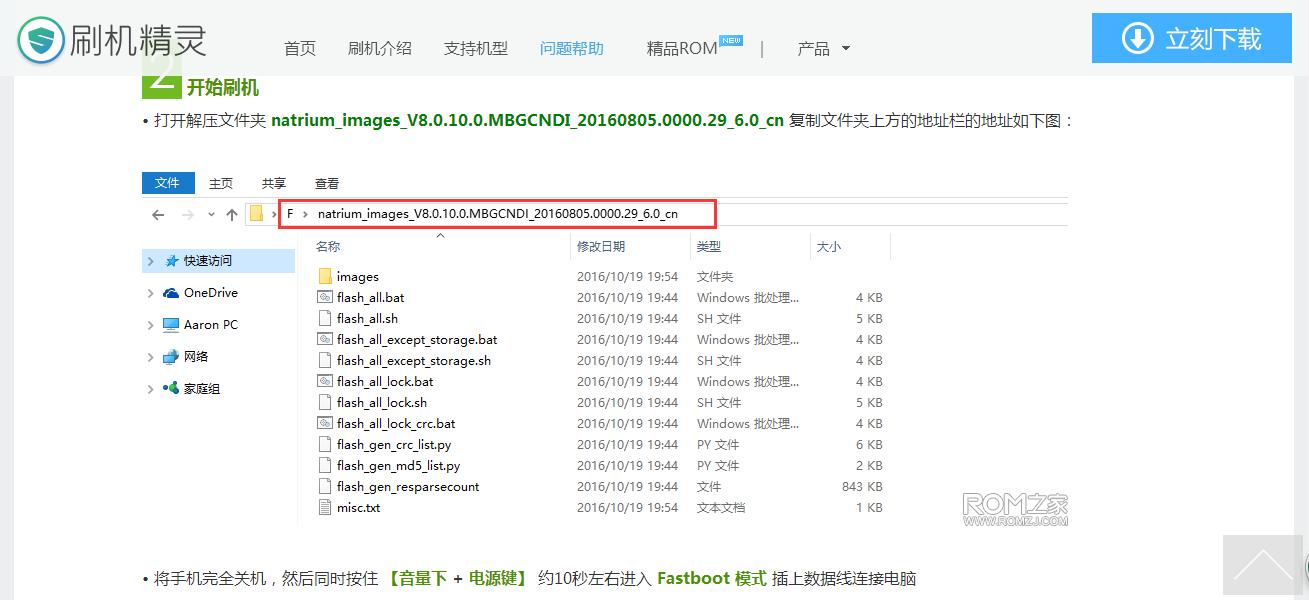Click the OneDrive cloud icon
This screenshot has width=1309, height=600.
click(171, 293)
